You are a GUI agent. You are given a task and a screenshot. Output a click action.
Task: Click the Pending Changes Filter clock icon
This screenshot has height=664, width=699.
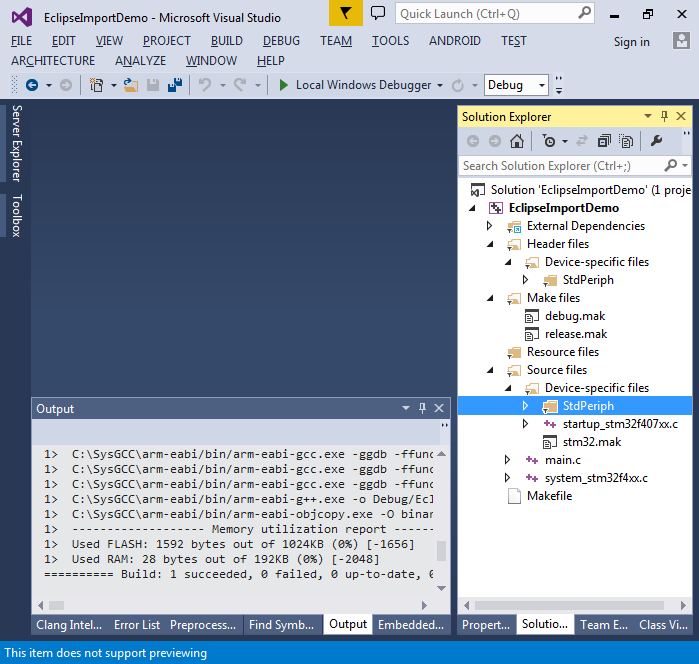549,141
